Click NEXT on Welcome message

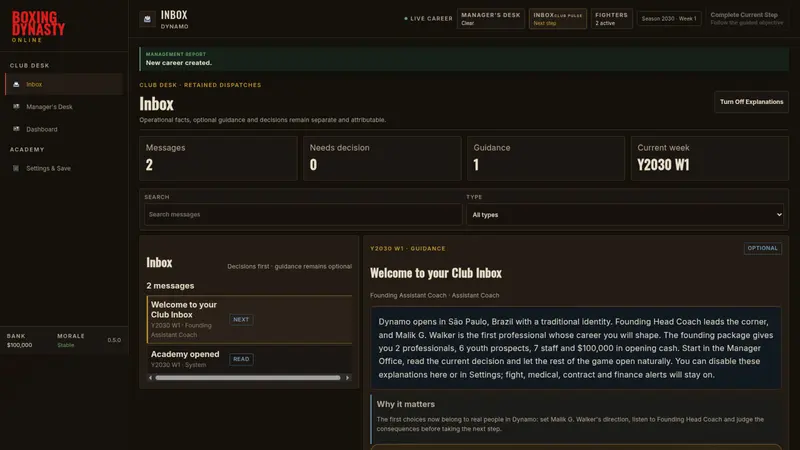[241, 319]
